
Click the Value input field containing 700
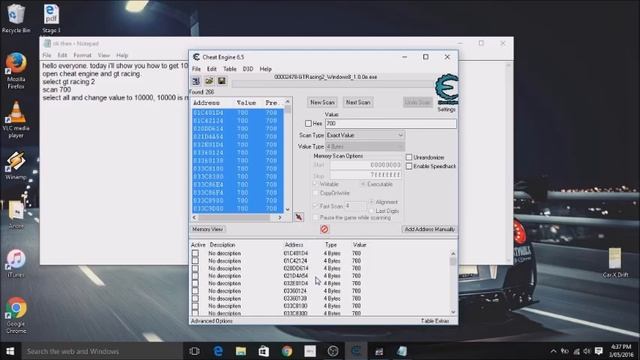[391, 123]
